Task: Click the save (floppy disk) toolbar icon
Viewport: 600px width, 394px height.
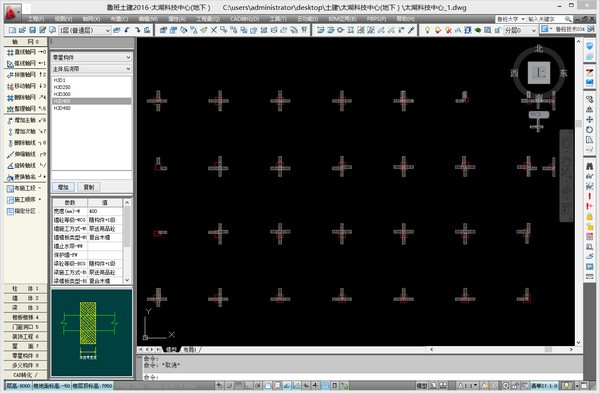Action: coord(33,30)
